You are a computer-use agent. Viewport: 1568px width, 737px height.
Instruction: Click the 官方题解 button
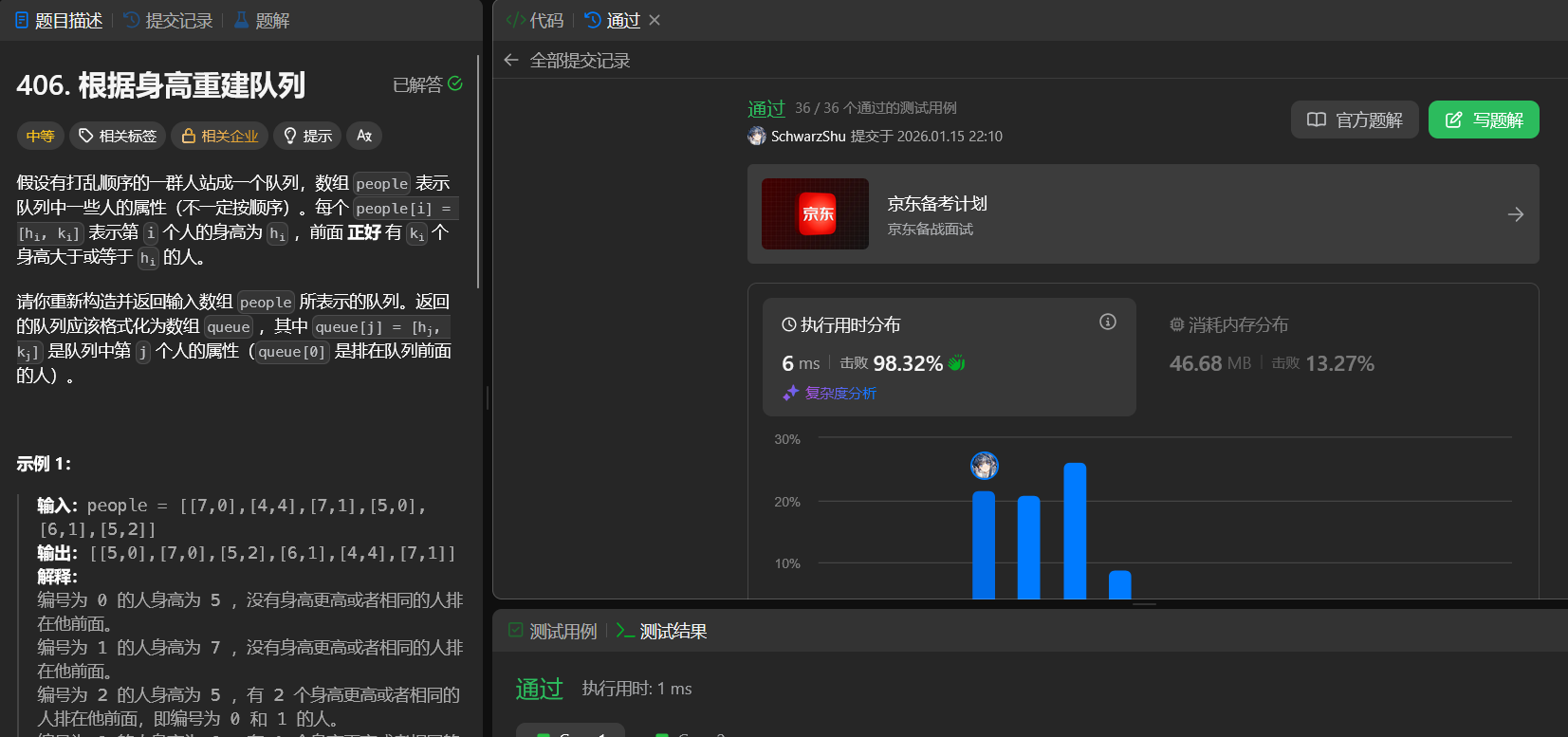(x=1354, y=120)
